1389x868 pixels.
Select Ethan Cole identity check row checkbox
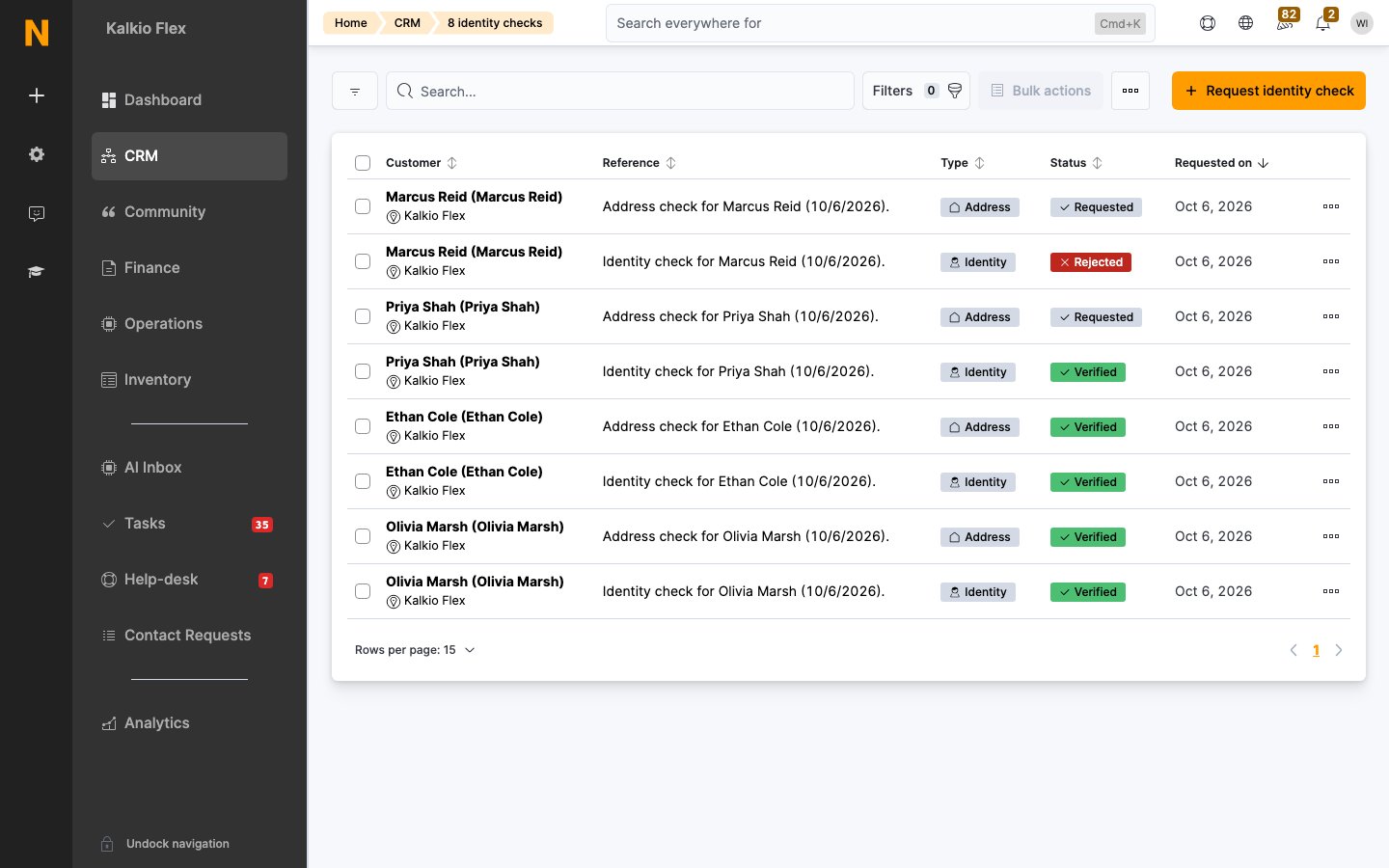(x=363, y=481)
